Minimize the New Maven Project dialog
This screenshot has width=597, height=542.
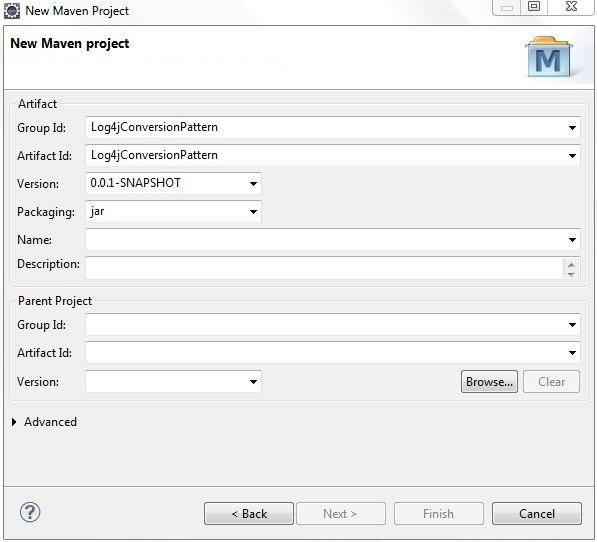pyautogui.click(x=507, y=7)
